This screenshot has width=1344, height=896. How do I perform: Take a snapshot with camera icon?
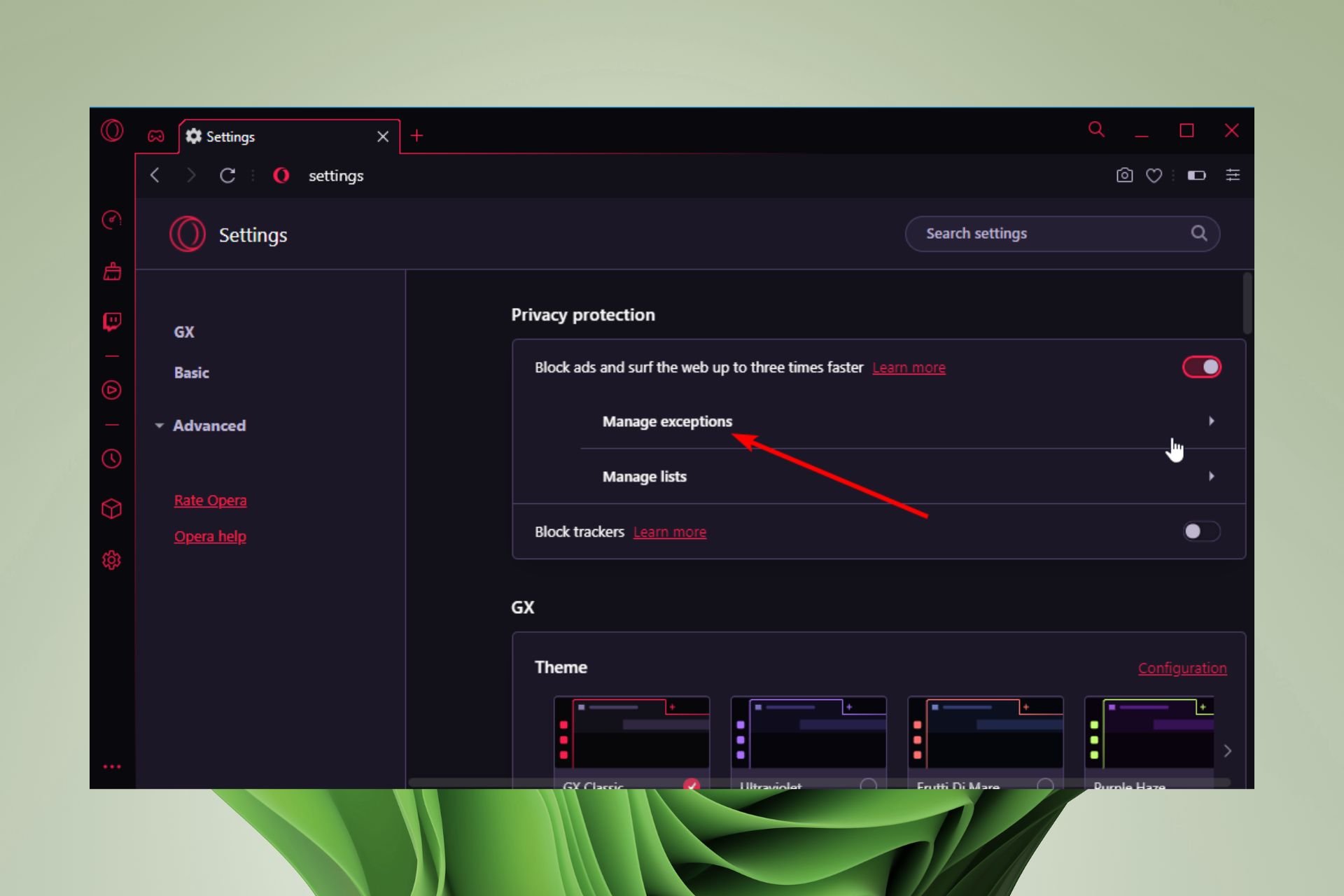point(1124,175)
